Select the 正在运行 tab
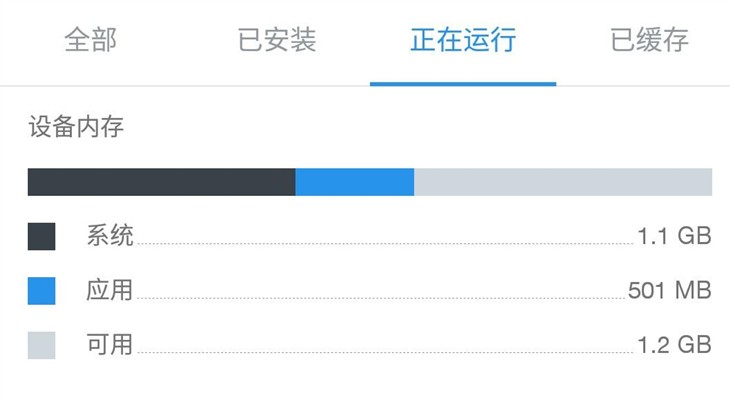The width and height of the screenshot is (730, 399). [x=463, y=40]
